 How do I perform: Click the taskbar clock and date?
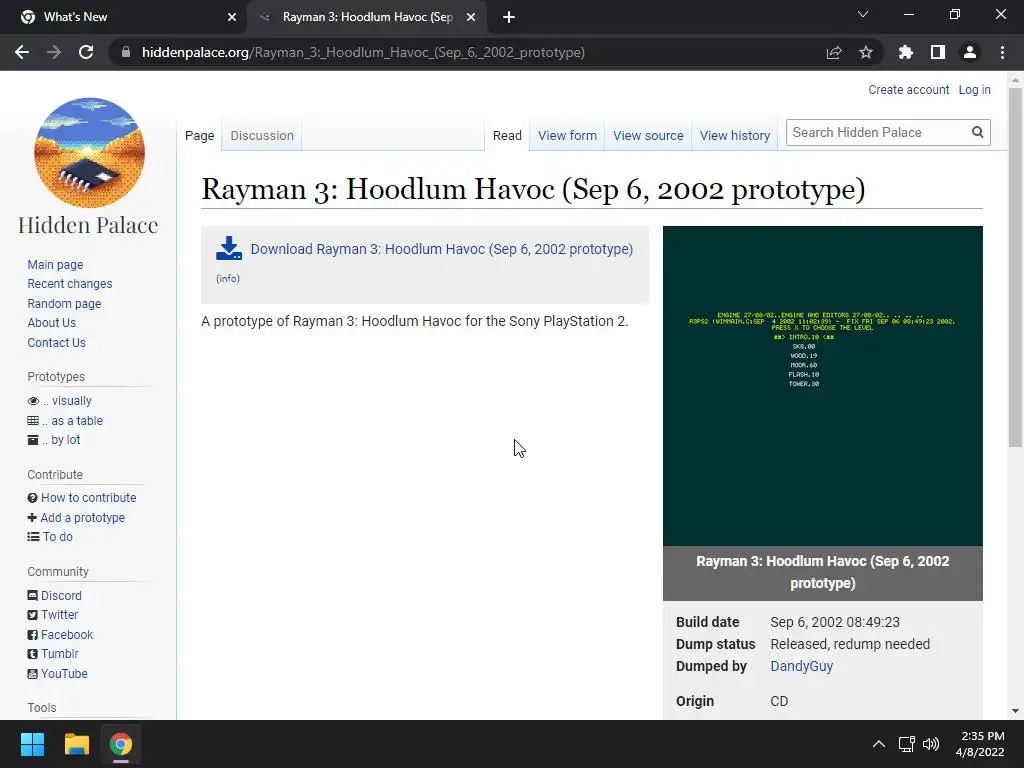(980, 744)
